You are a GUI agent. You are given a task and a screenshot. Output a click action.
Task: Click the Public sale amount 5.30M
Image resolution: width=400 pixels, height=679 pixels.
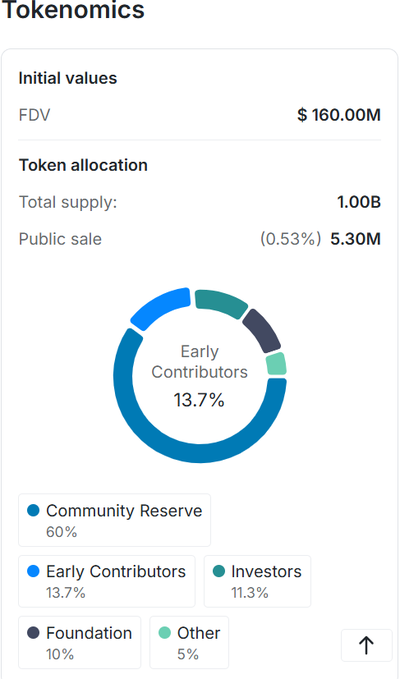pos(355,239)
